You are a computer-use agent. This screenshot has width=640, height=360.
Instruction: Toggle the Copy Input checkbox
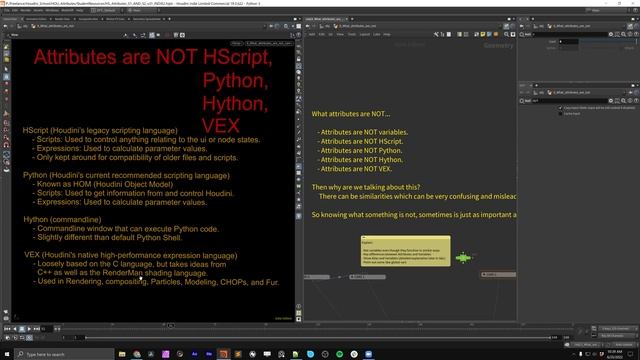[x=560, y=108]
